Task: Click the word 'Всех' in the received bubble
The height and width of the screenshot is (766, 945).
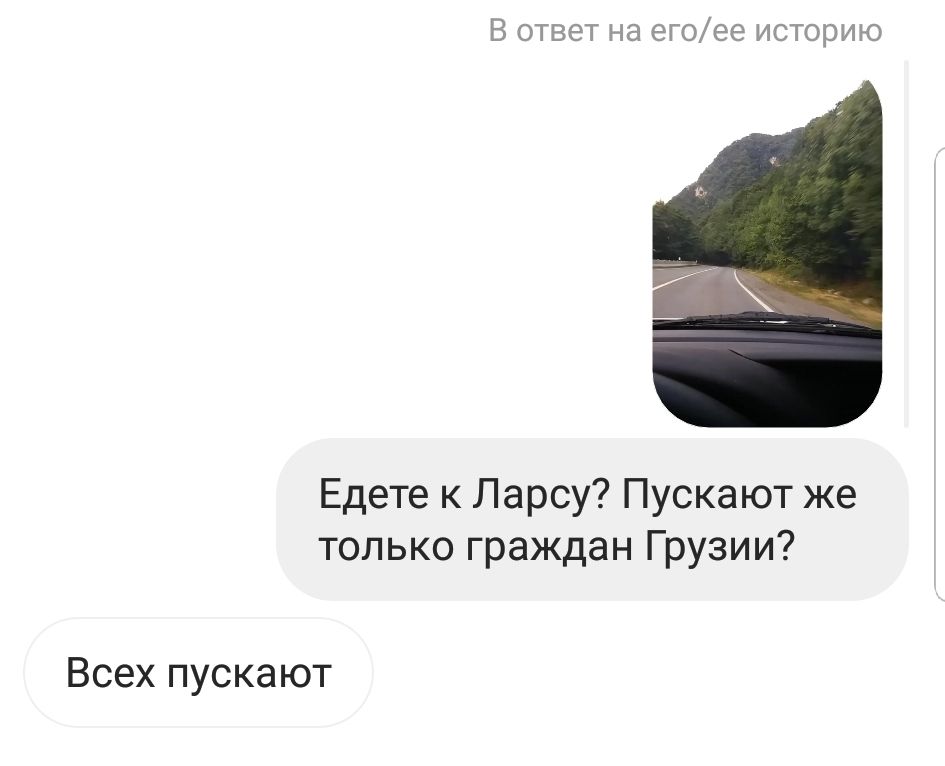Action: tap(110, 673)
